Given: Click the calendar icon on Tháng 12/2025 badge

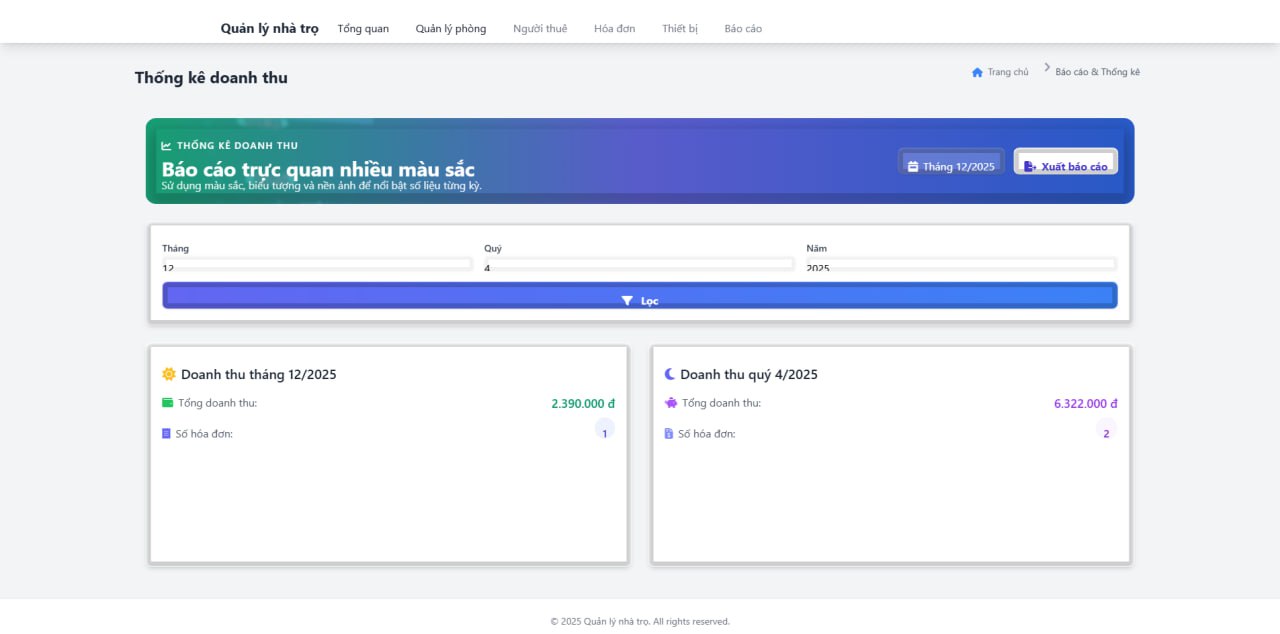Looking at the screenshot, I should pos(913,165).
